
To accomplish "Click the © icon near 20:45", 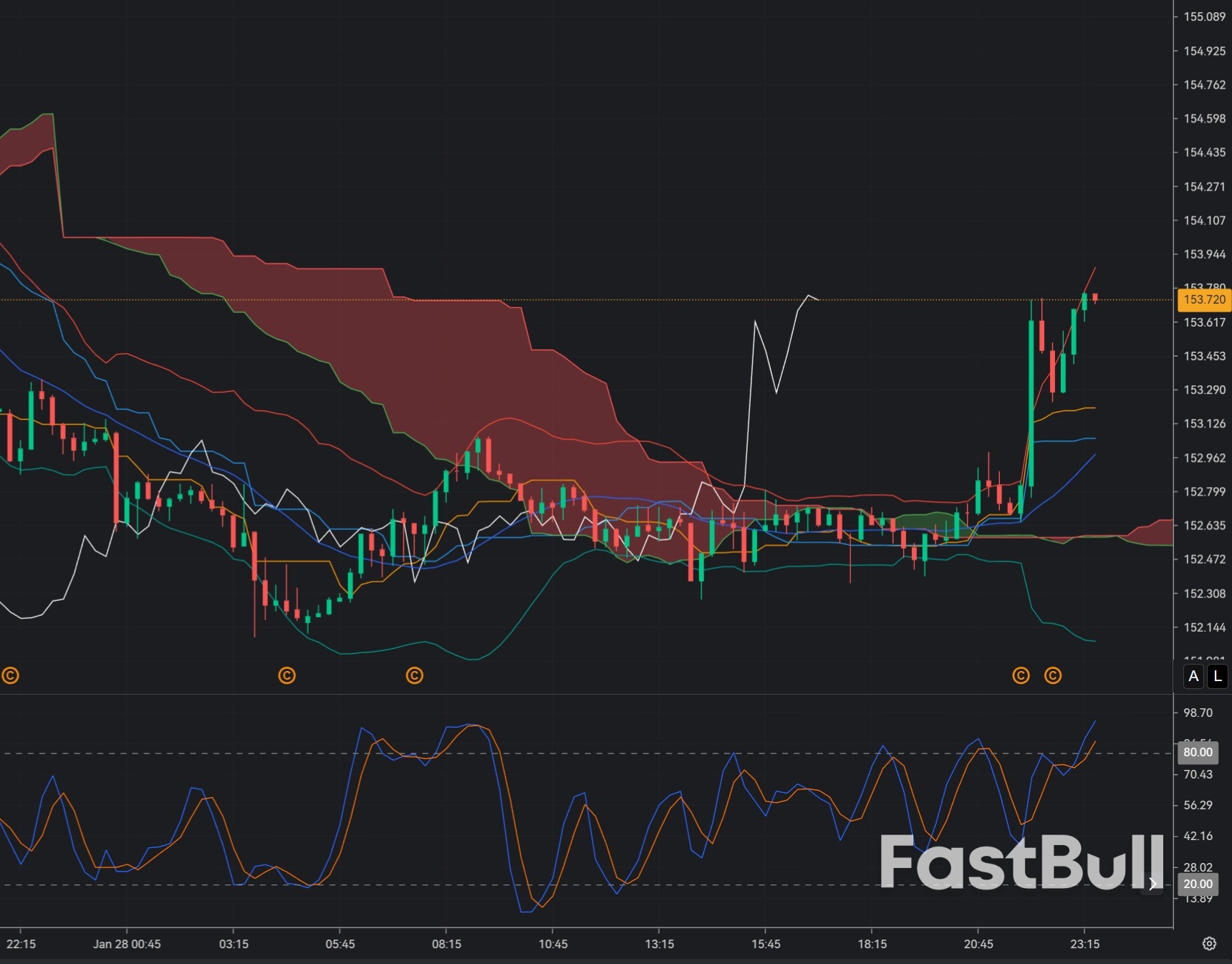I will [x=1020, y=675].
